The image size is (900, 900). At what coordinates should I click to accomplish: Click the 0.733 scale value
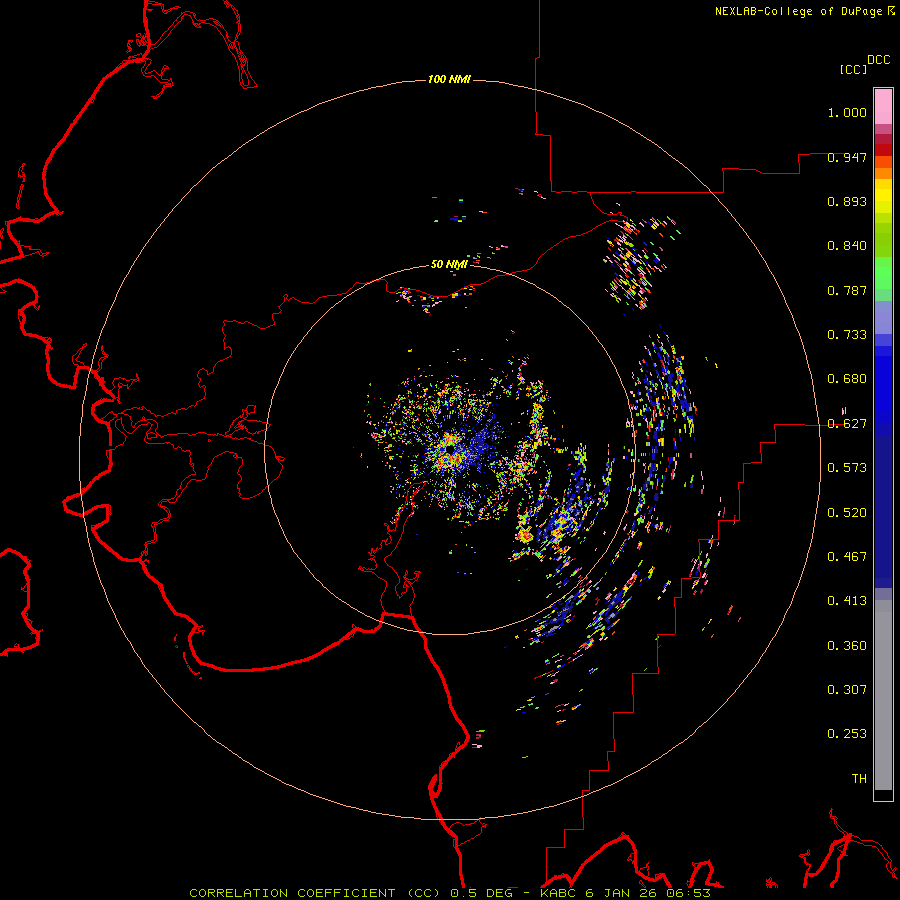847,335
